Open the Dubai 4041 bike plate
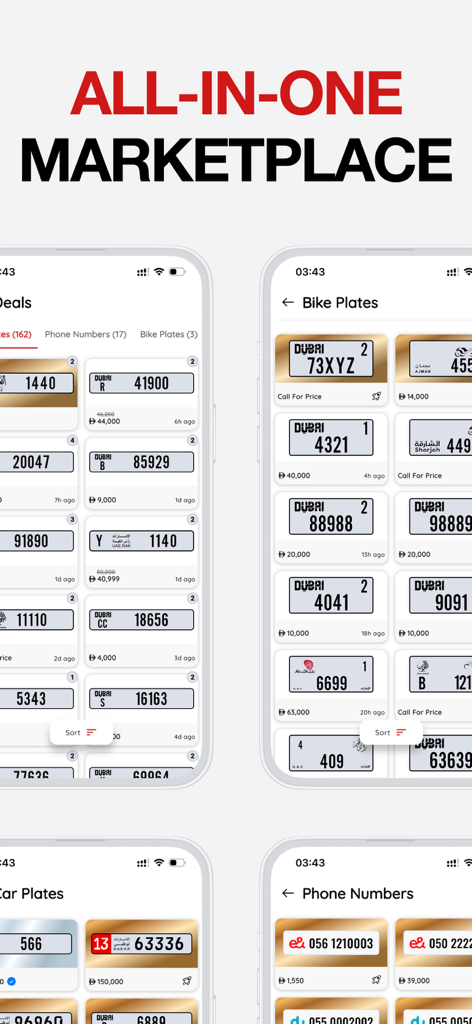 (x=331, y=607)
